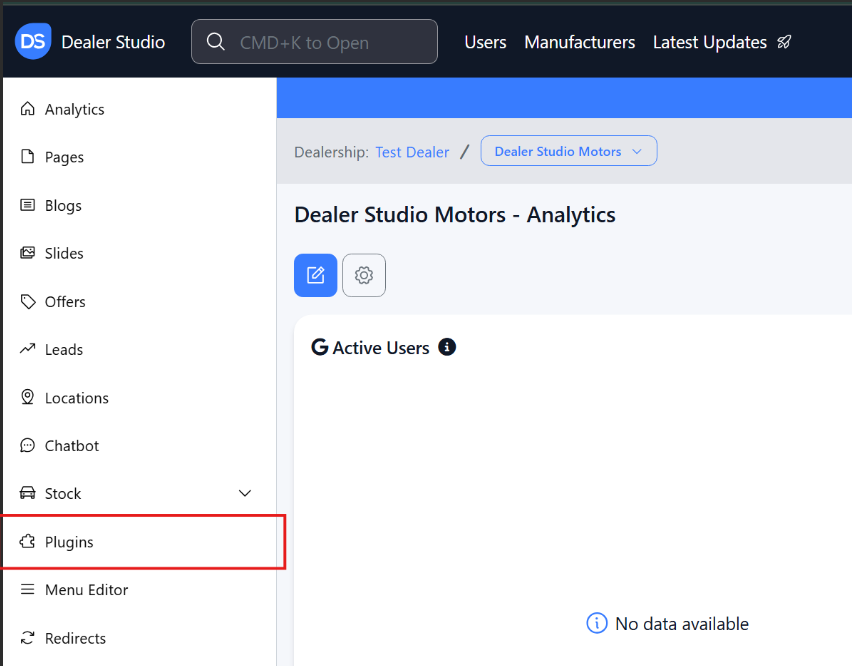Click the Slides image icon in sidebar
The height and width of the screenshot is (666, 852).
click(x=27, y=253)
